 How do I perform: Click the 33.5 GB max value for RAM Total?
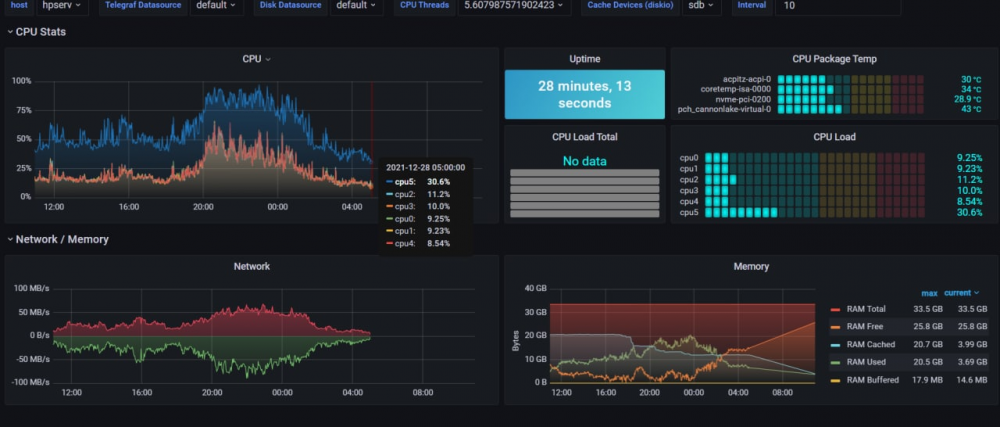(927, 309)
